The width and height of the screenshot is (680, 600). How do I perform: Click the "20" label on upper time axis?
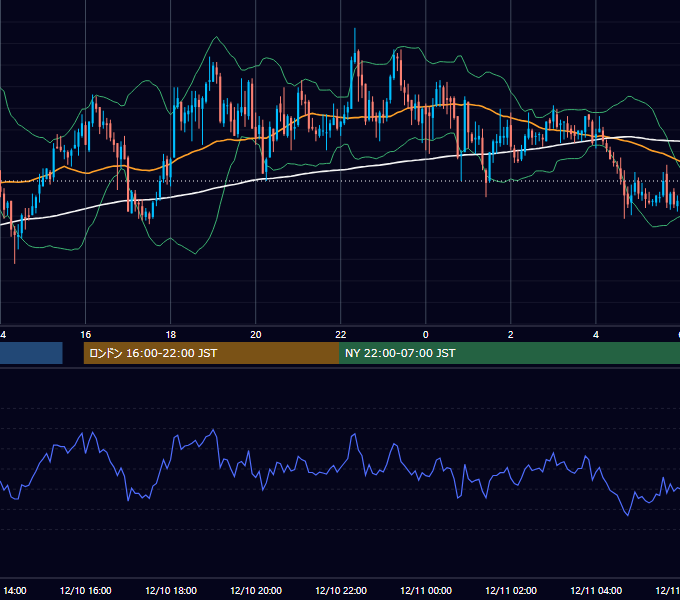coord(256,334)
